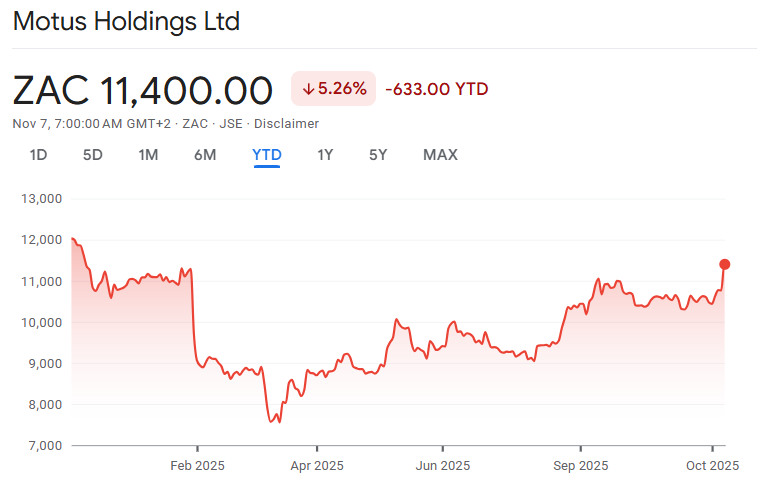The width and height of the screenshot is (757, 493).
Task: Click the Oct 2025 axis label
Action: tap(711, 466)
